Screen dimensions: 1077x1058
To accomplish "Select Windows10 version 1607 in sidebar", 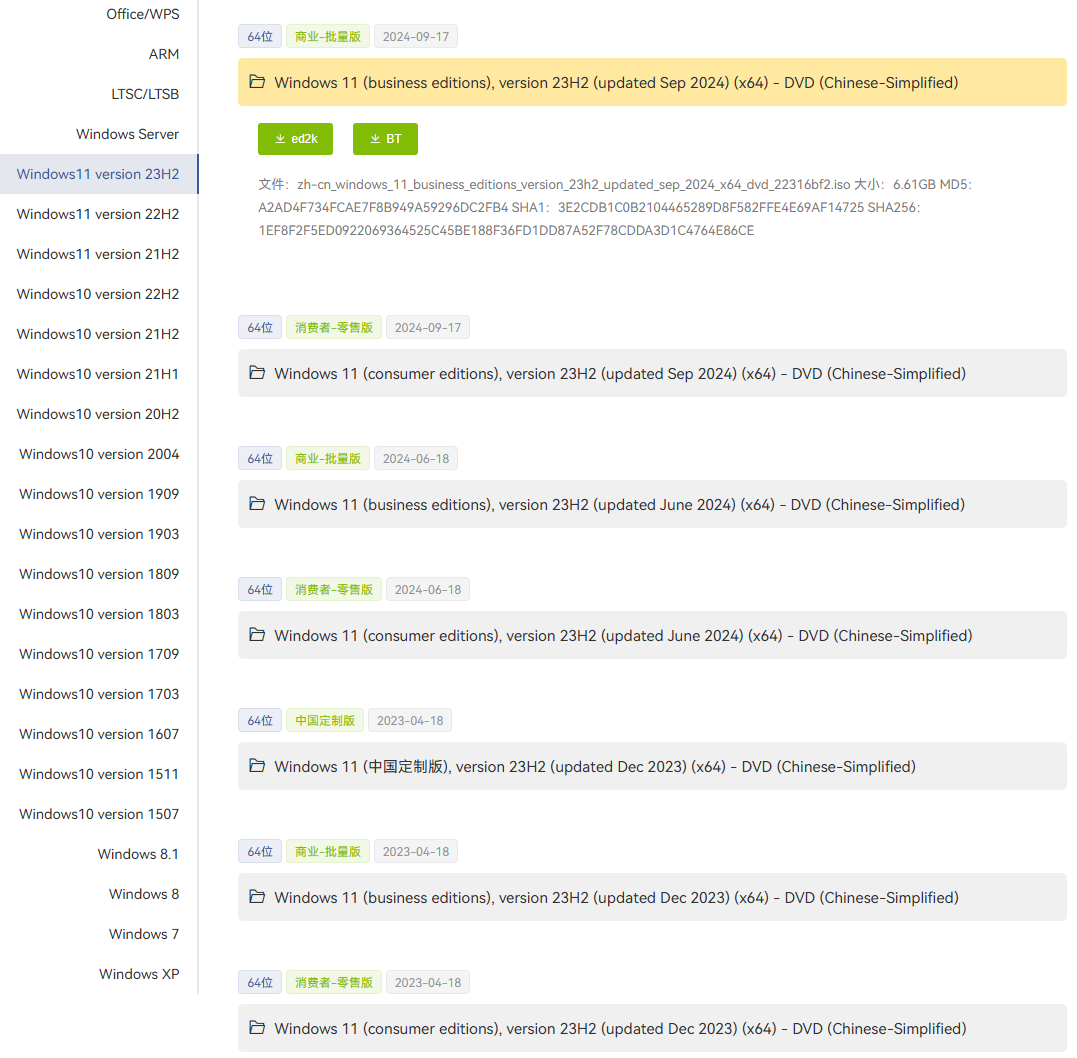I will (x=98, y=734).
